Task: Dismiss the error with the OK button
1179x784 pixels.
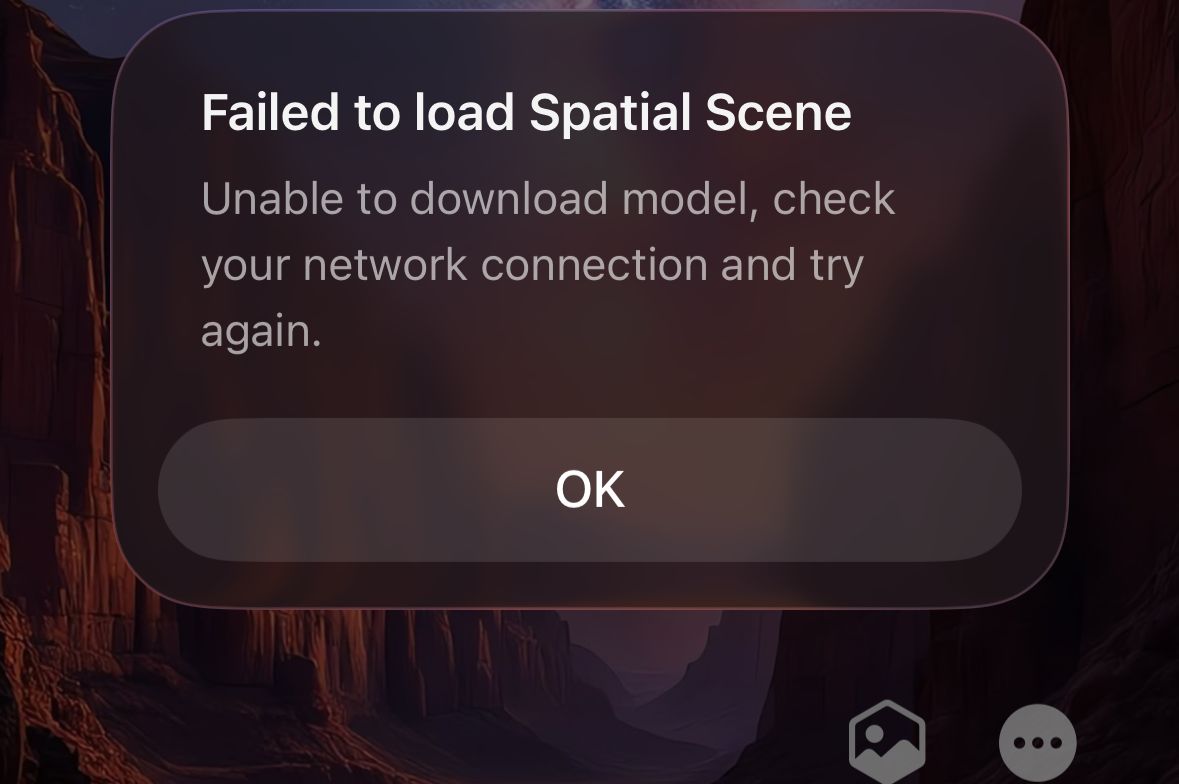Action: [x=590, y=490]
